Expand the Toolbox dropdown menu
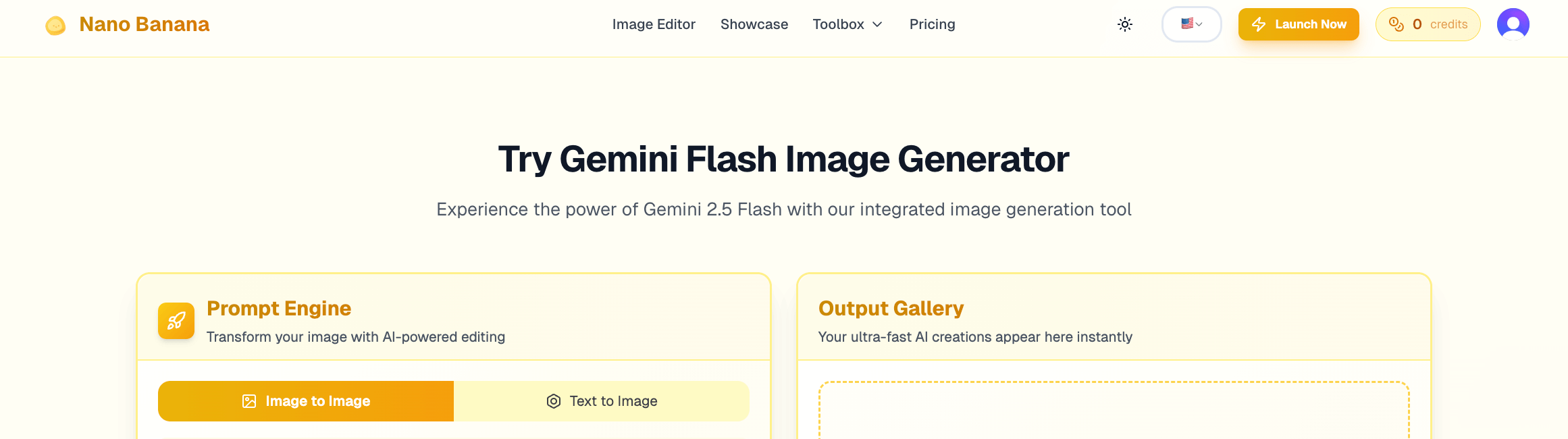 847,24
